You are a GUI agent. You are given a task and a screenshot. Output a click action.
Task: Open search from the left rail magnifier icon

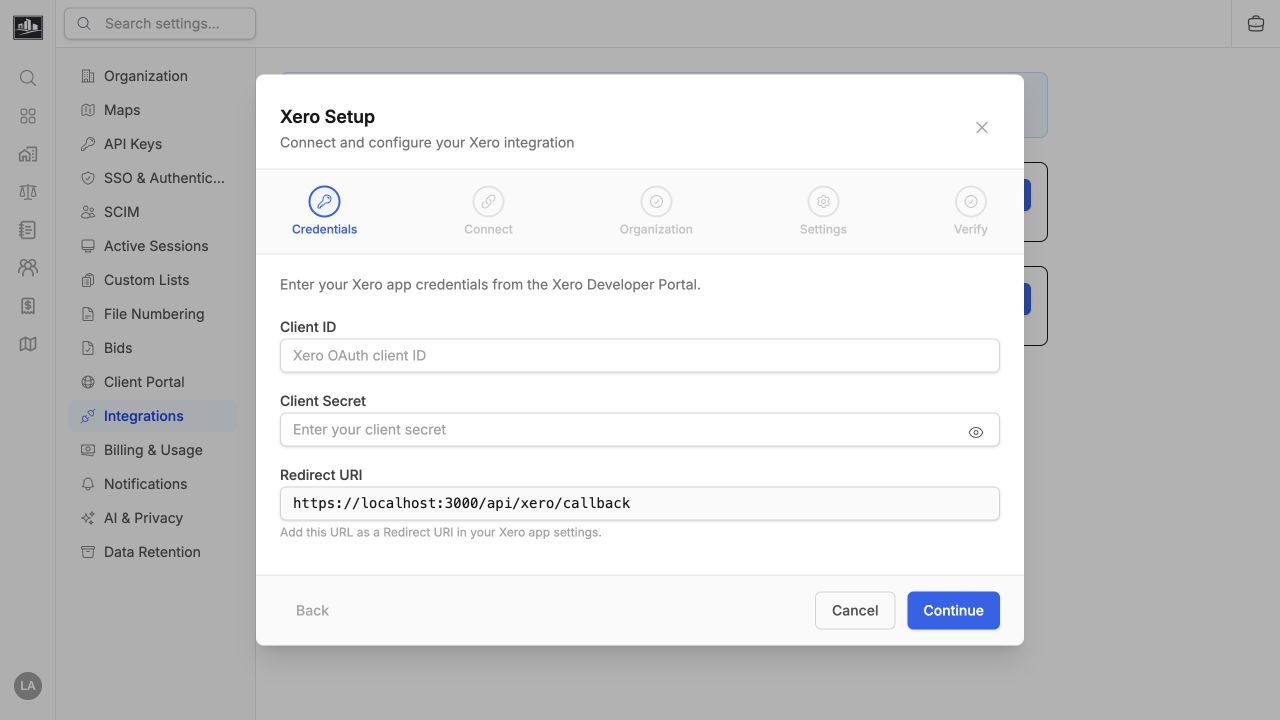point(28,78)
